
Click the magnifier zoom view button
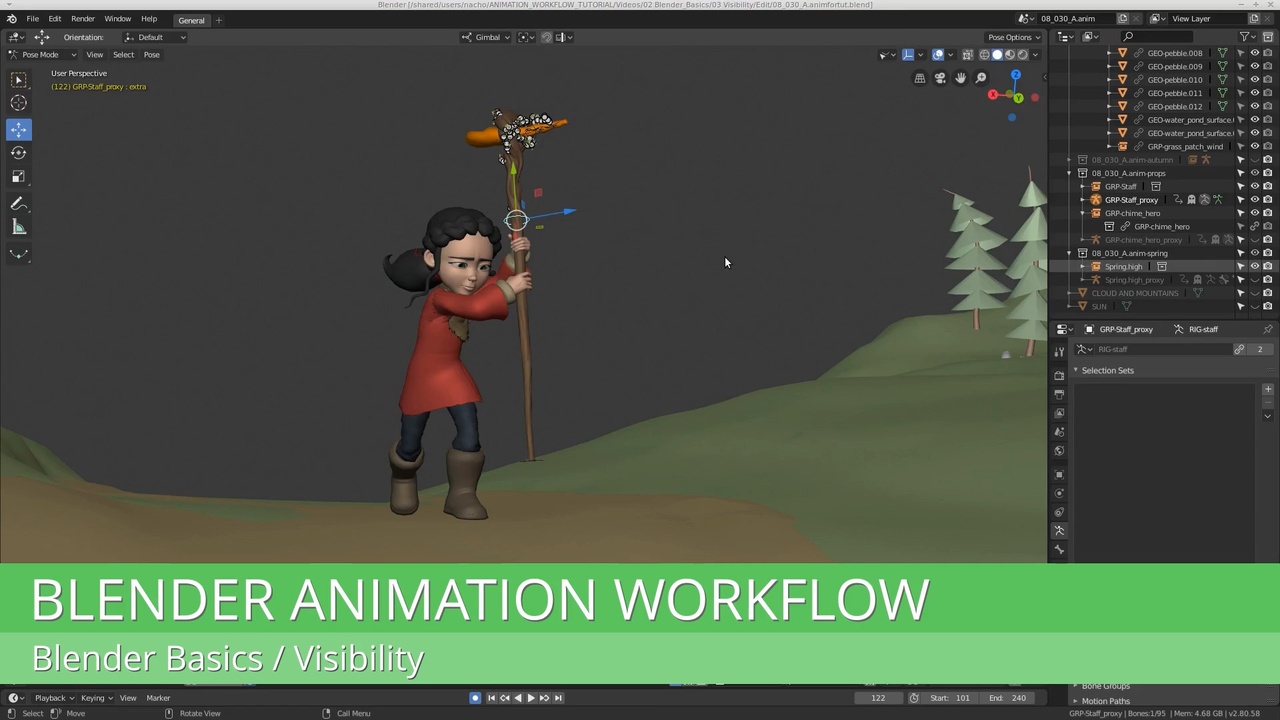click(981, 78)
